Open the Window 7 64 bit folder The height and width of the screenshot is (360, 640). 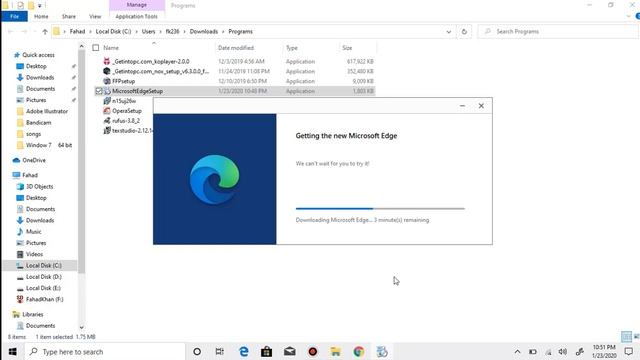point(49,145)
